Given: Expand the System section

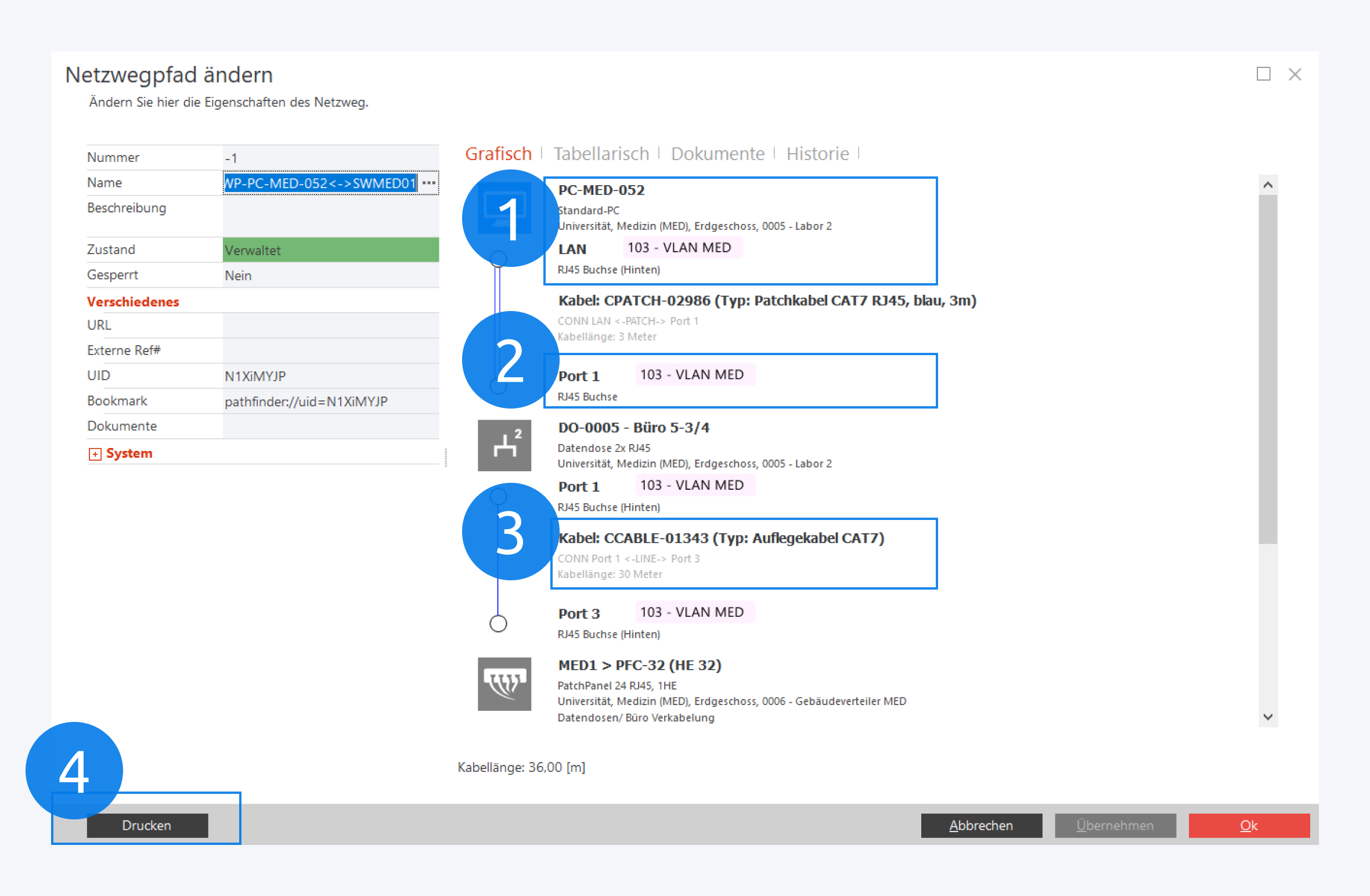Looking at the screenshot, I should 95,454.
